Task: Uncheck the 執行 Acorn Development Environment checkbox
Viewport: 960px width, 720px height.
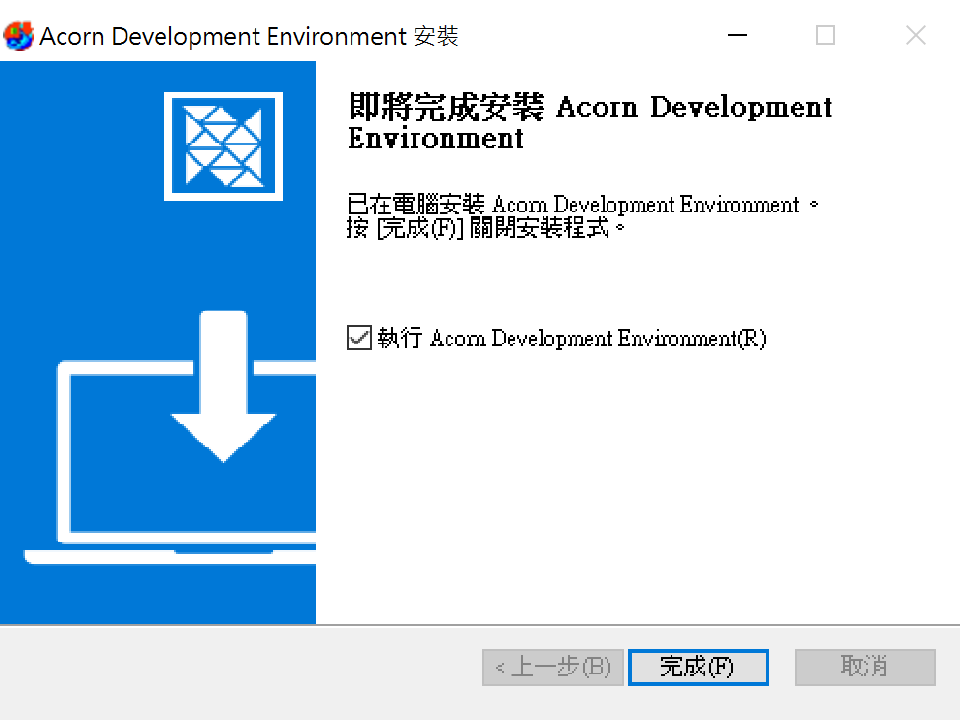Action: click(x=358, y=338)
